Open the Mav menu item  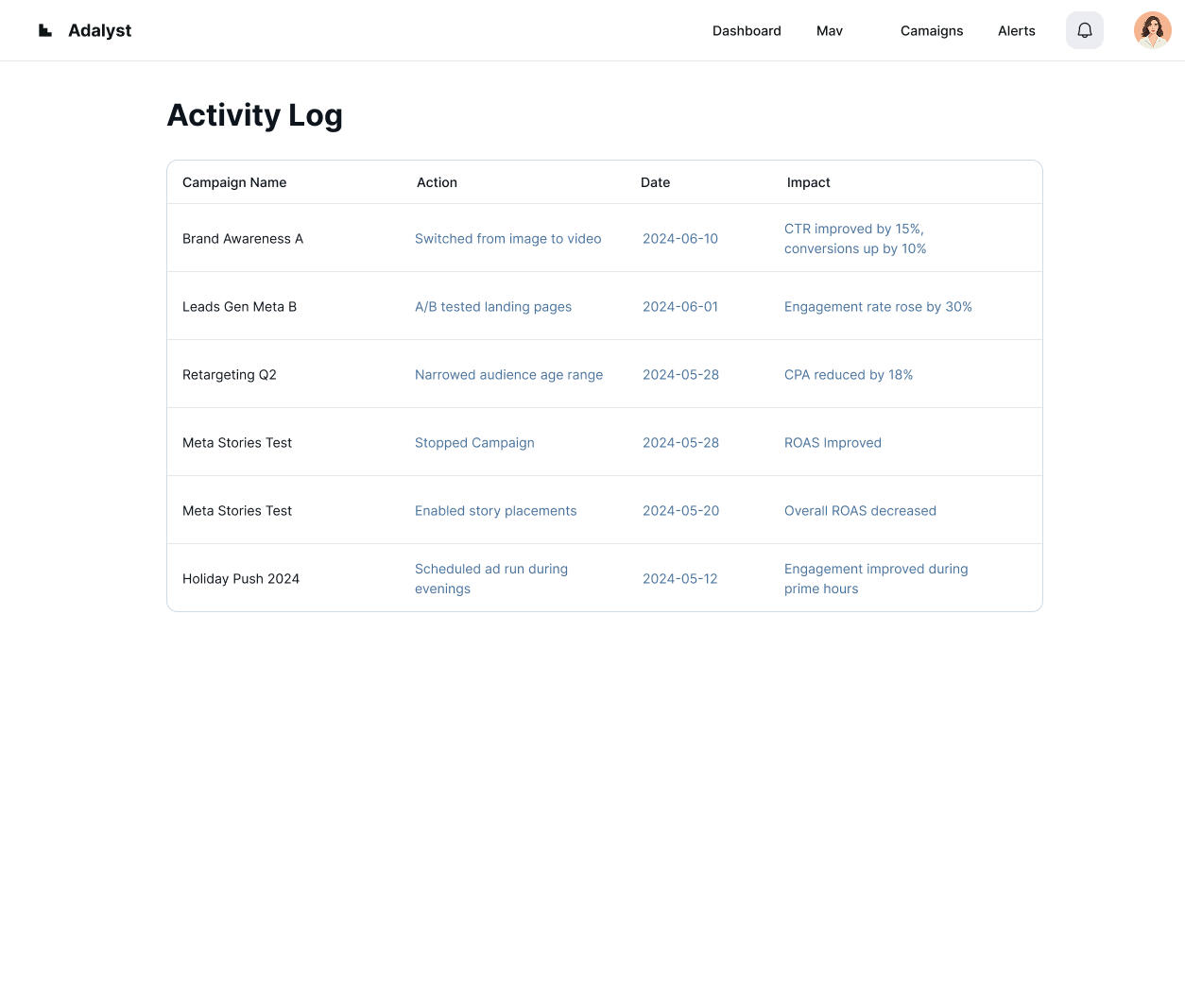coord(829,31)
